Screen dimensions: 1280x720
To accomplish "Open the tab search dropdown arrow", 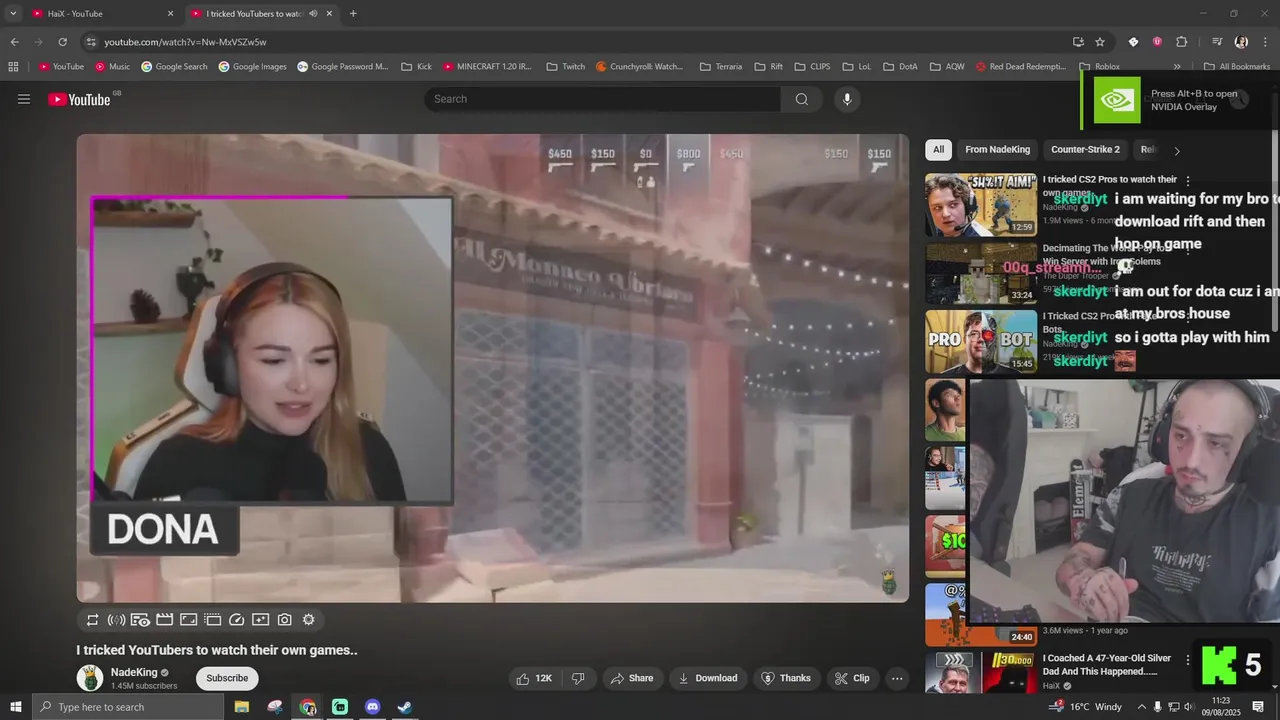I will pos(13,14).
